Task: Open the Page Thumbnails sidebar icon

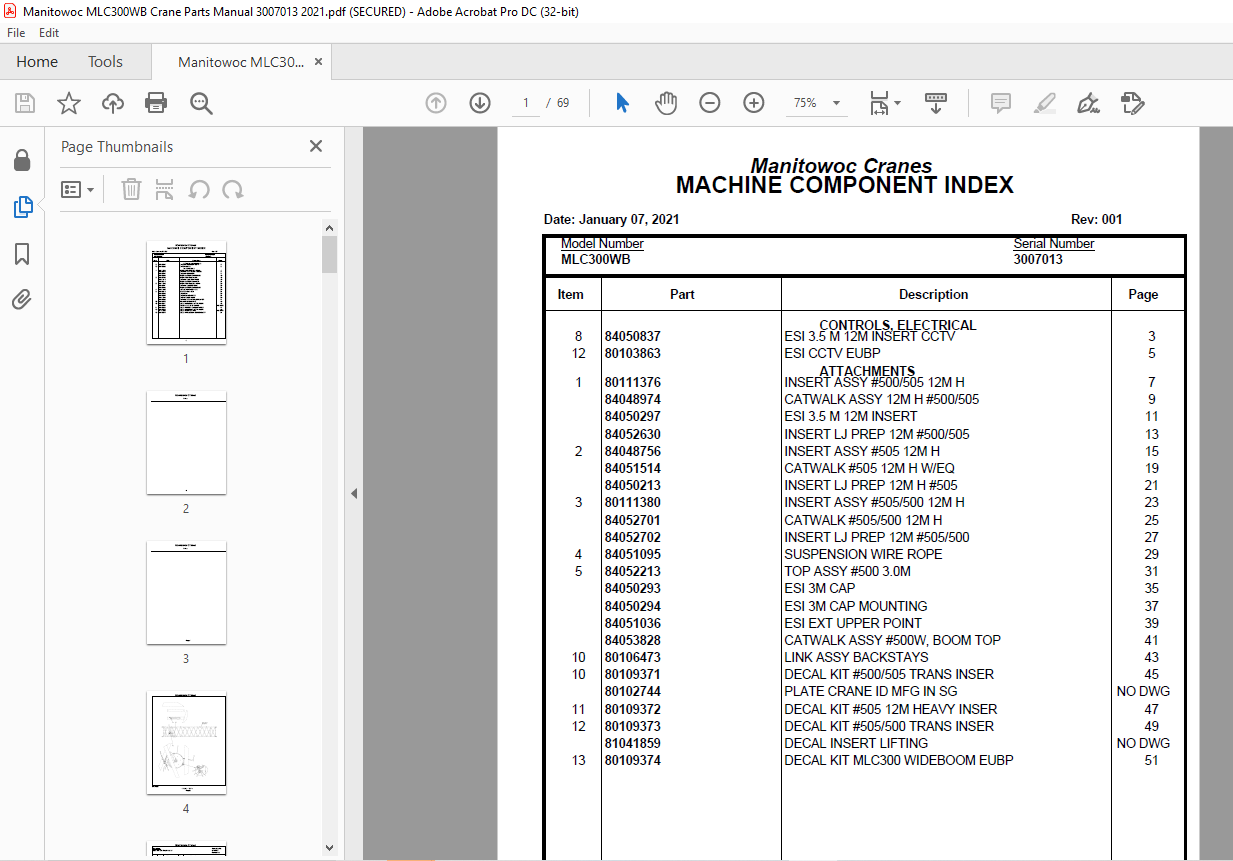Action: click(x=22, y=207)
